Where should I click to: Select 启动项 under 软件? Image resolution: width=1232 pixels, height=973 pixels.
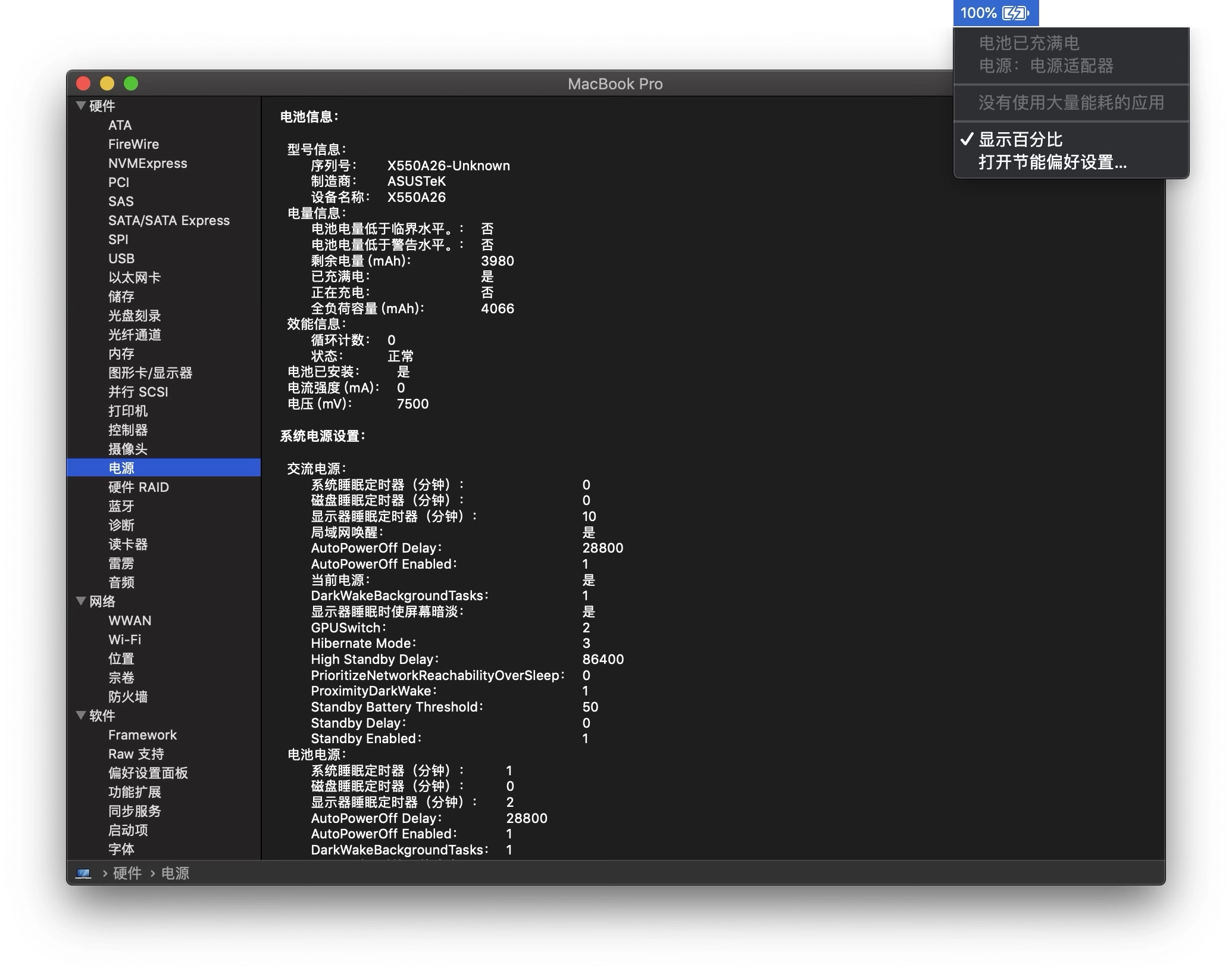point(128,830)
